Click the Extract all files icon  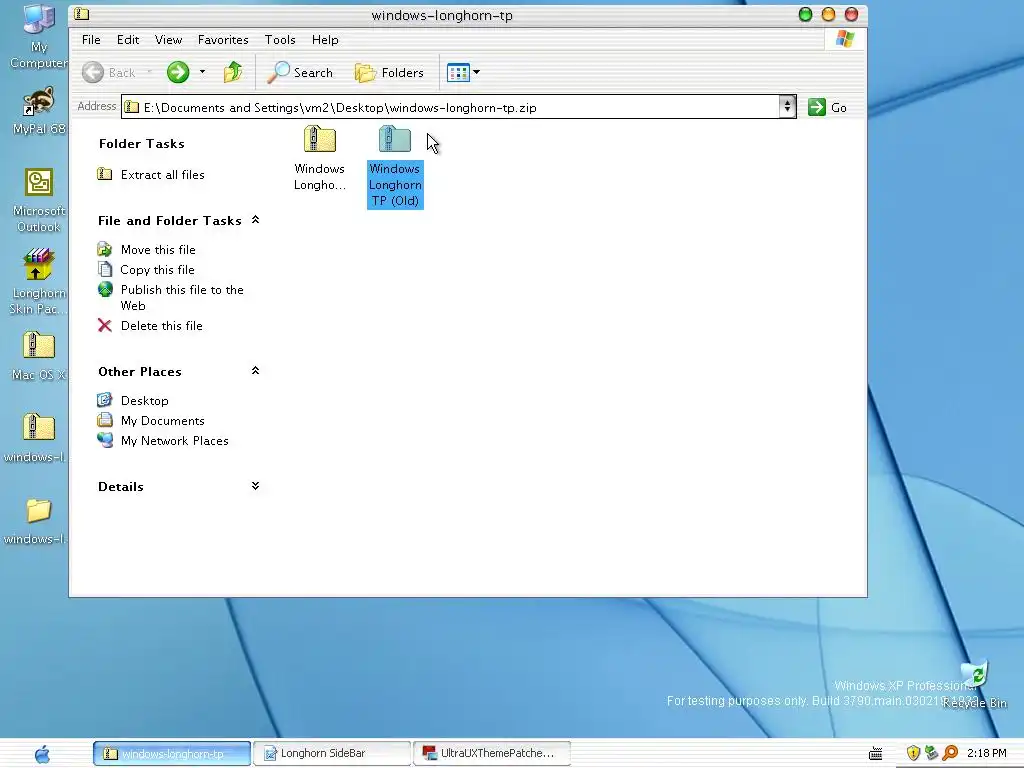pyautogui.click(x=104, y=174)
